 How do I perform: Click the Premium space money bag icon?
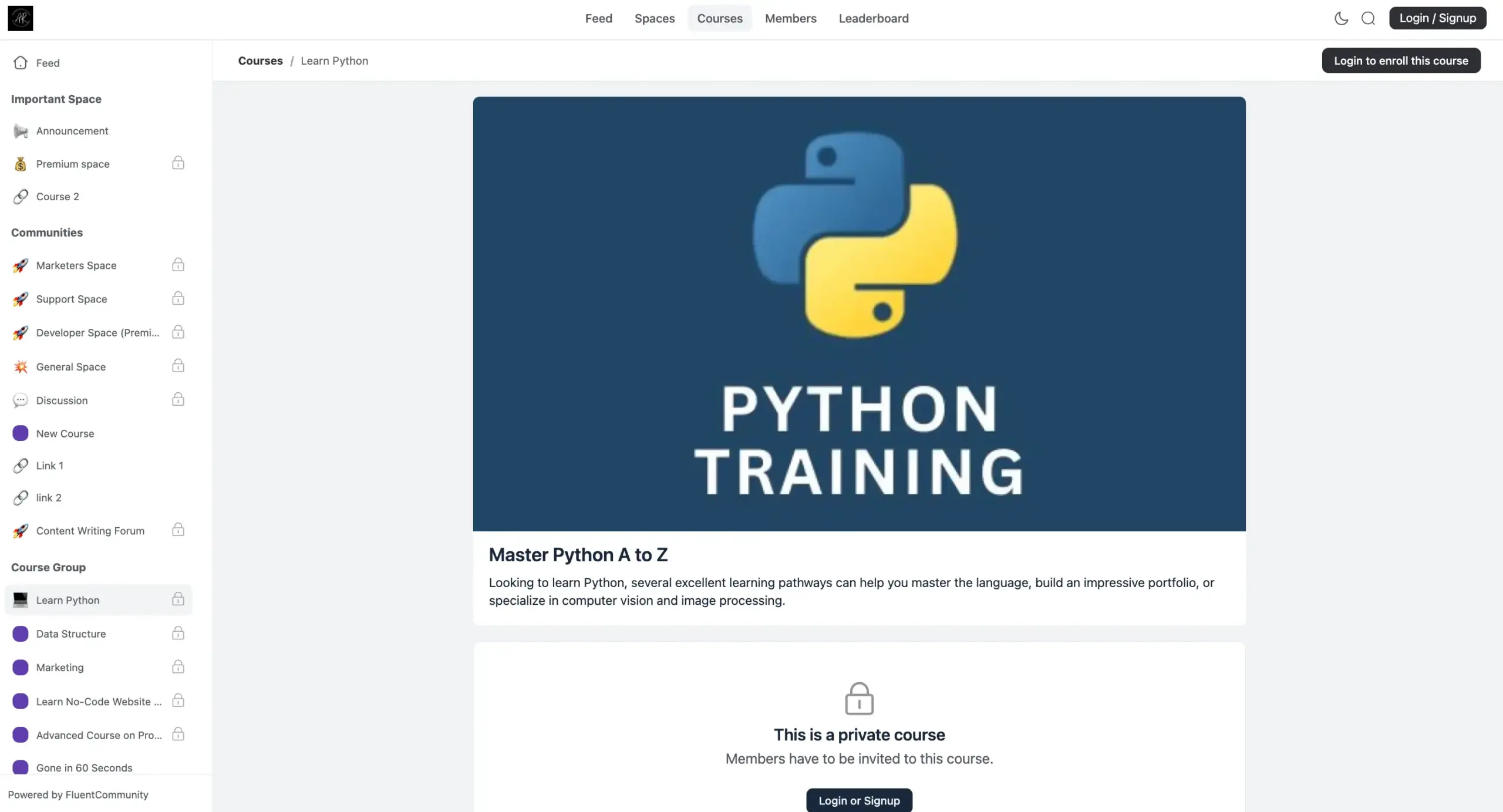(21, 164)
